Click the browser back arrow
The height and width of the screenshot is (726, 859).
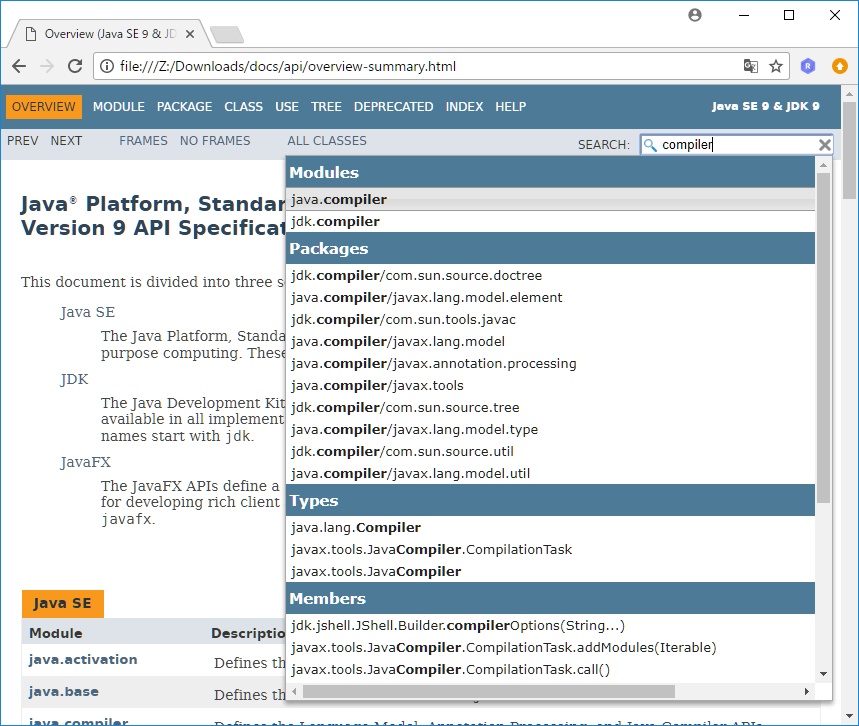pyautogui.click(x=19, y=66)
